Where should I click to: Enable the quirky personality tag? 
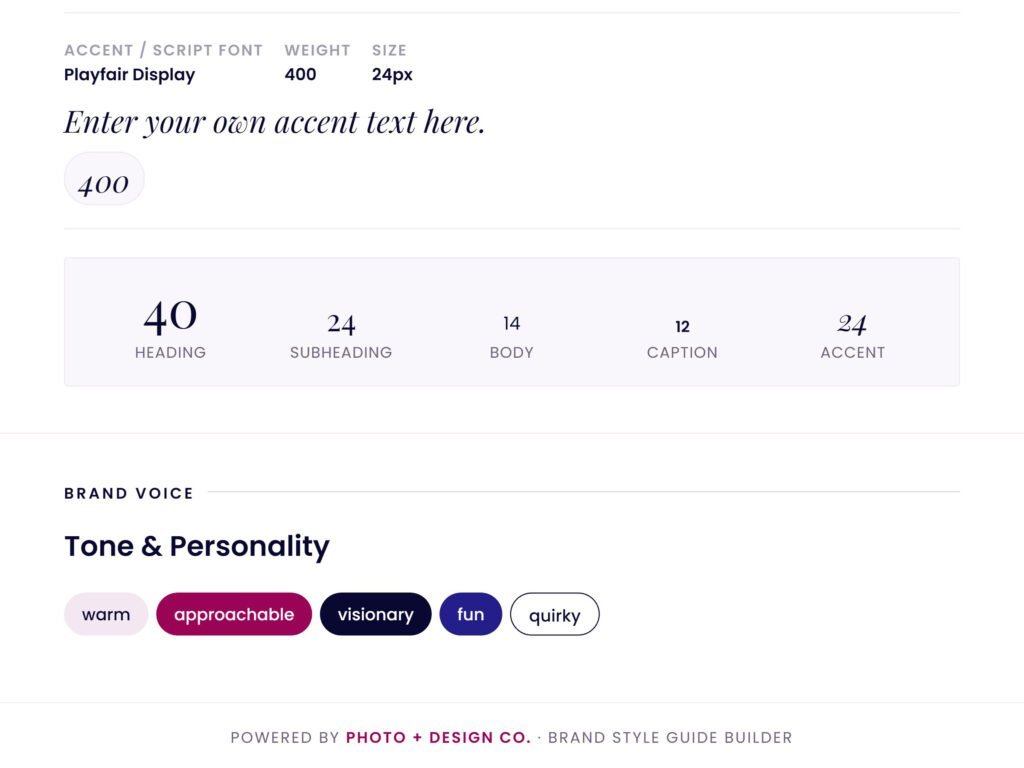[x=555, y=616]
